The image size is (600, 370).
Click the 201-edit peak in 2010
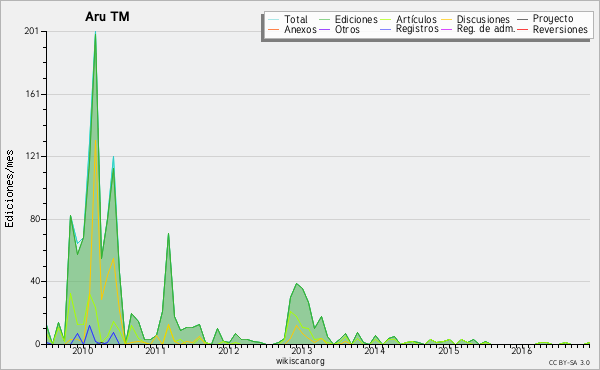coord(95,32)
